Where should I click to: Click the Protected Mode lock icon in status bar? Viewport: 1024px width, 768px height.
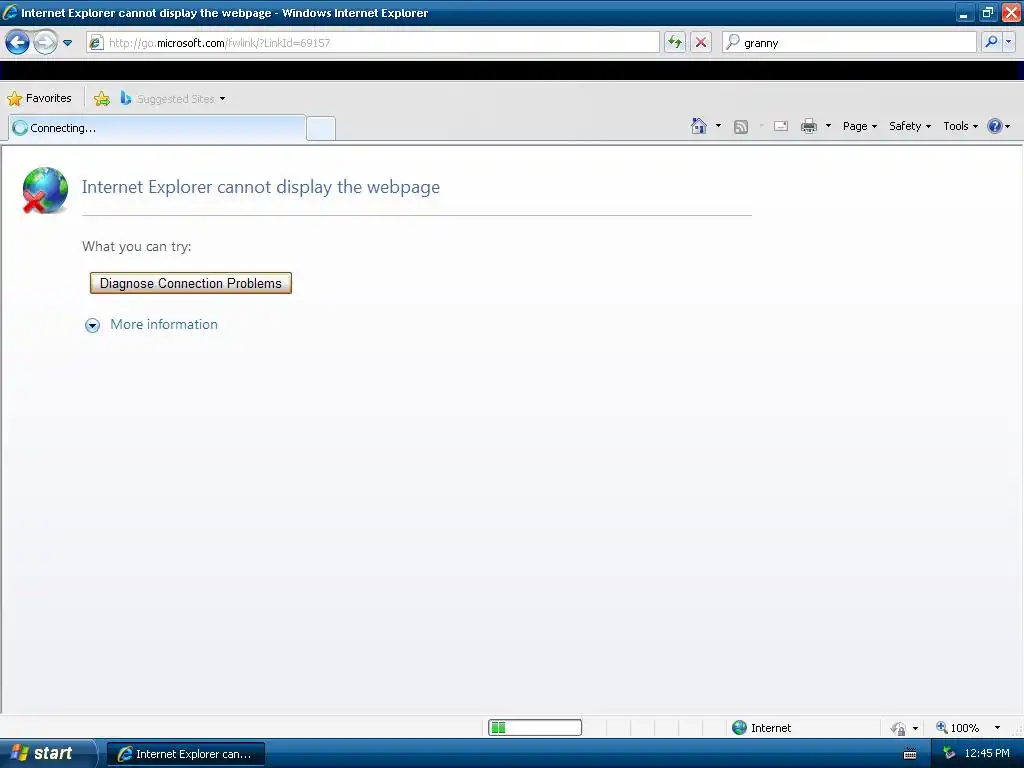[x=898, y=728]
